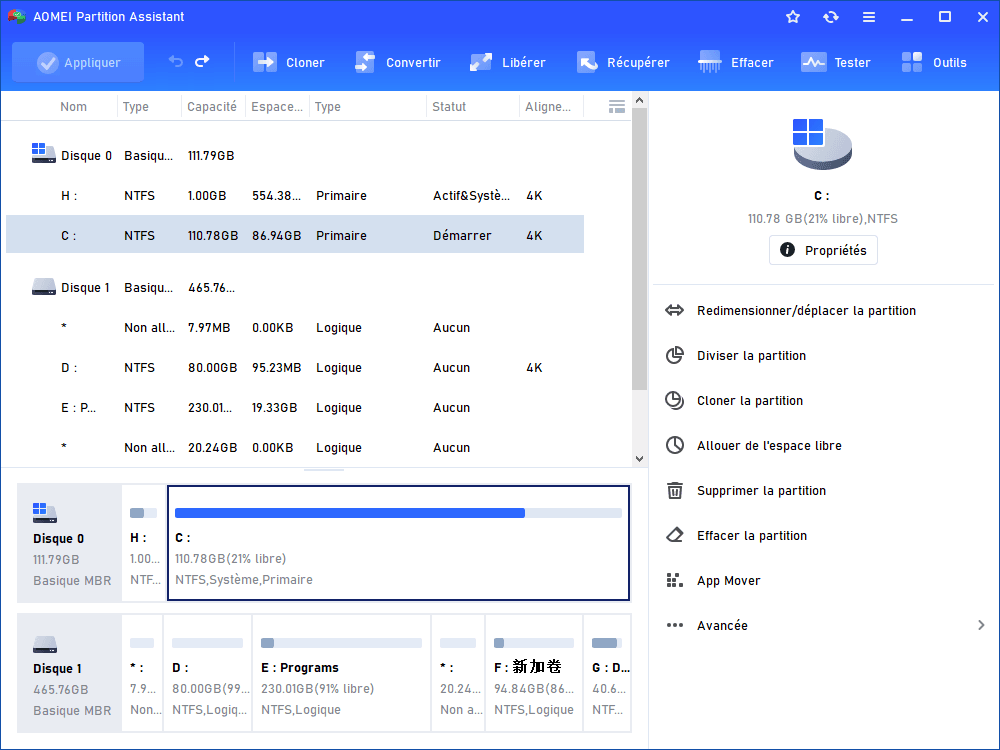
Task: Sort by the Espace... column header
Action: [x=277, y=107]
